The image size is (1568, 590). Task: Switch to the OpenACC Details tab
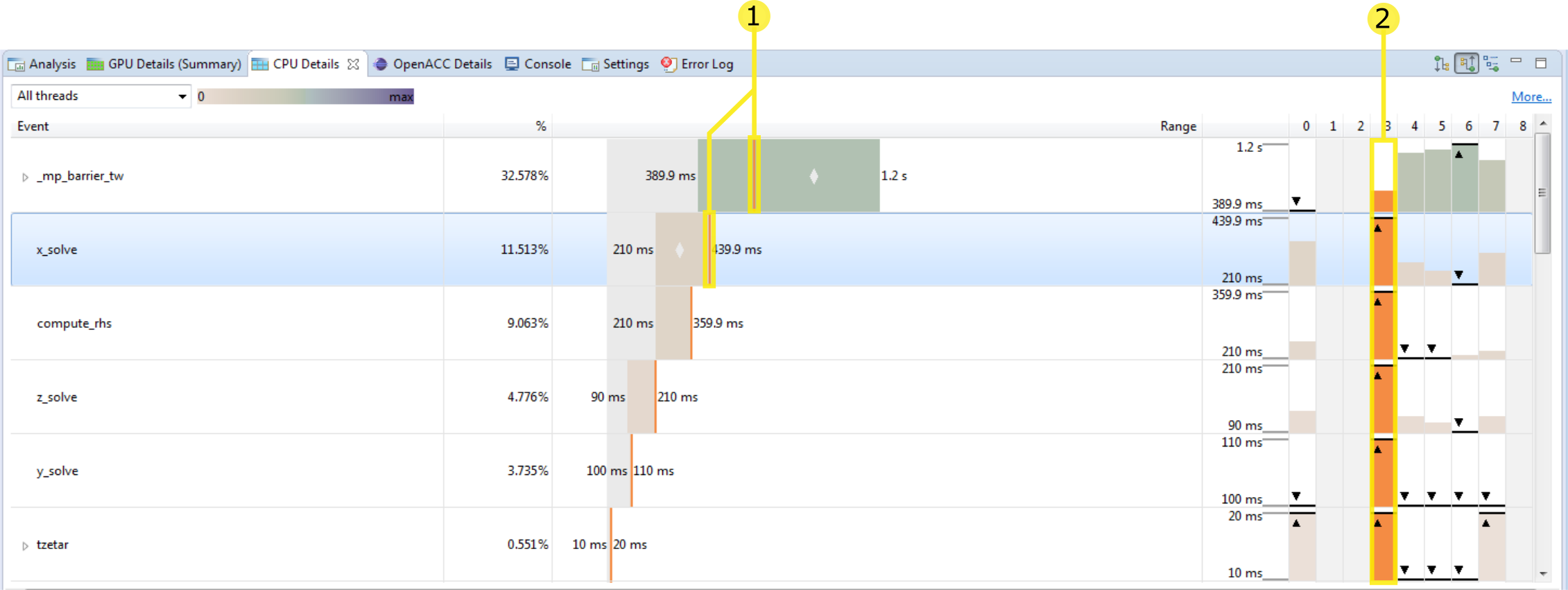tap(442, 64)
